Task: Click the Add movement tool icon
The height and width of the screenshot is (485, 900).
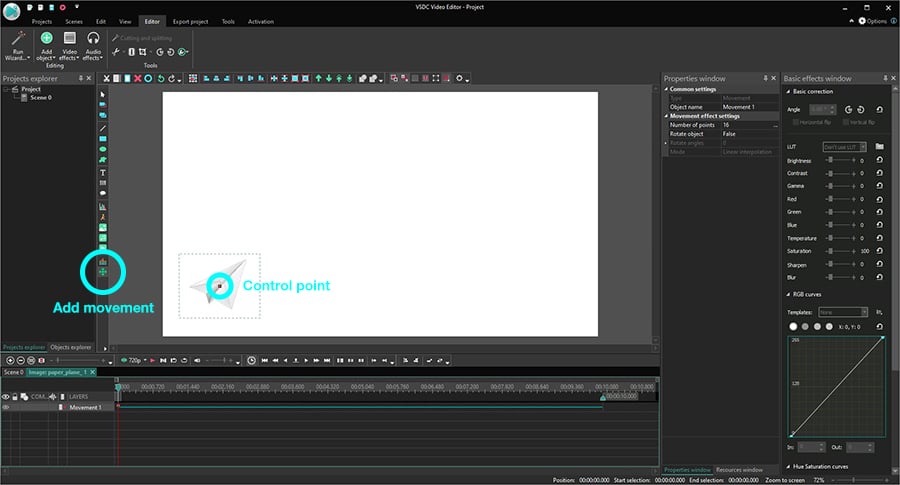Action: pos(103,271)
